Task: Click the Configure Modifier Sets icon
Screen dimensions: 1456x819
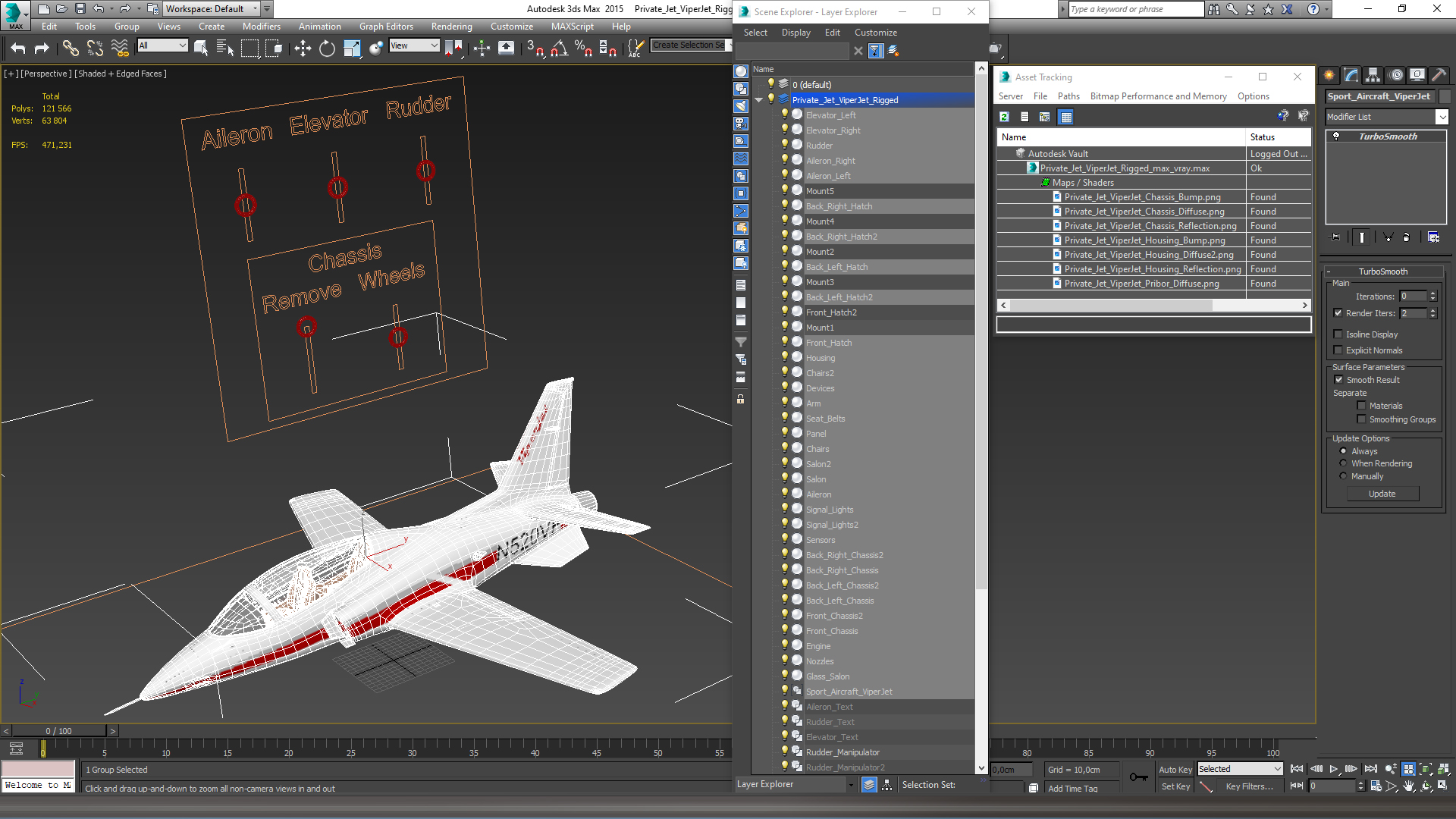Action: [1433, 237]
